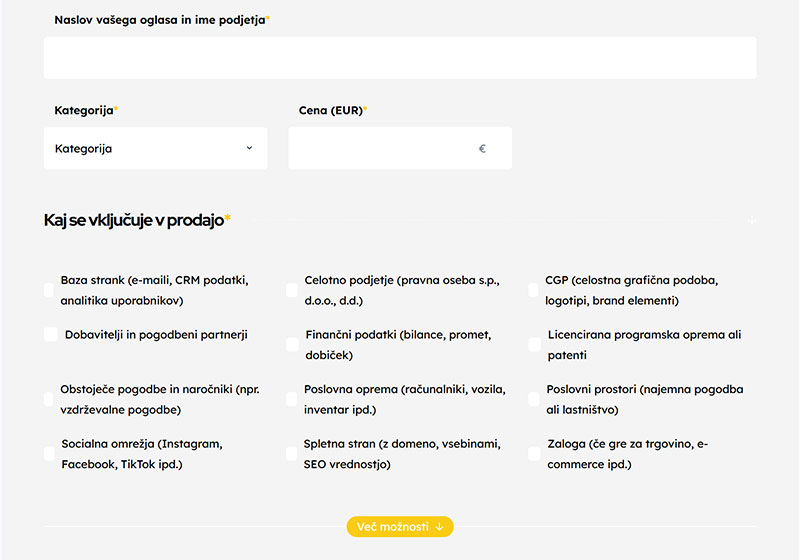Check the 'Baza strank' checkbox

click(x=49, y=290)
